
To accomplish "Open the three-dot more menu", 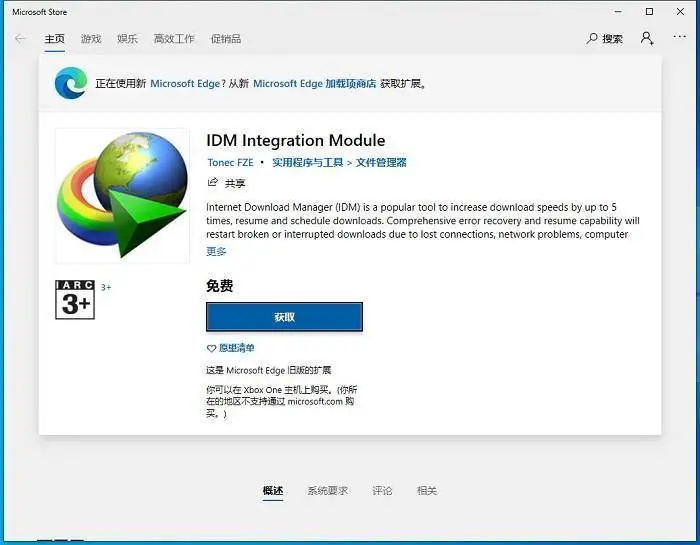I will 679,37.
